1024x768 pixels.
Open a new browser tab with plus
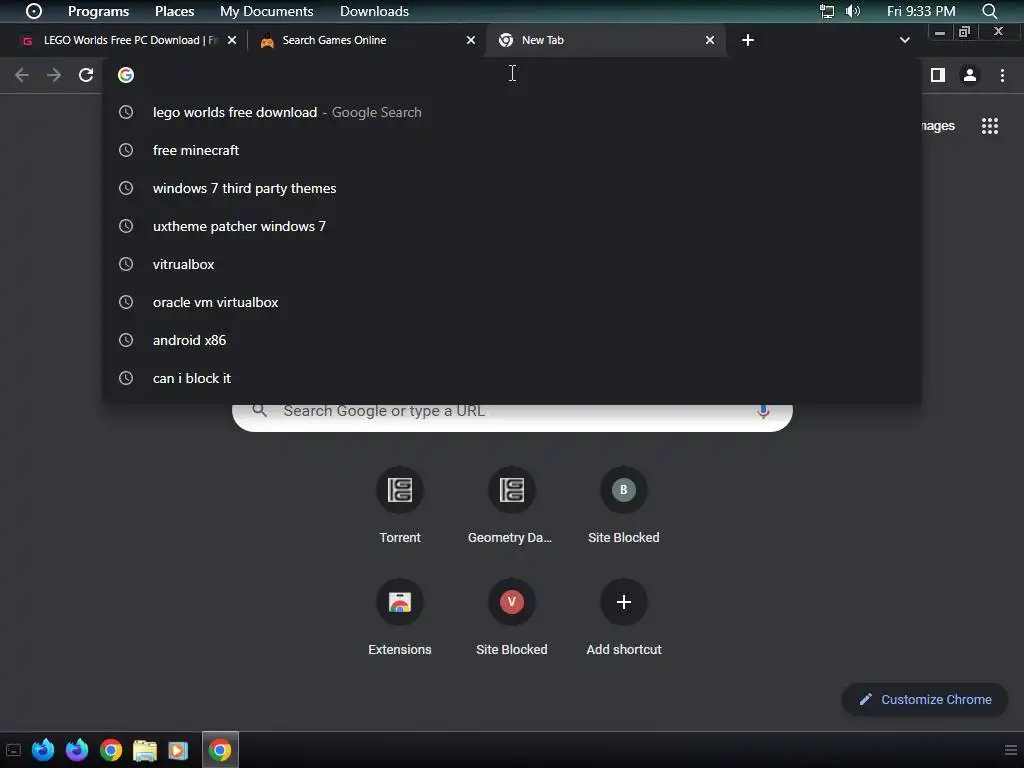click(x=748, y=40)
